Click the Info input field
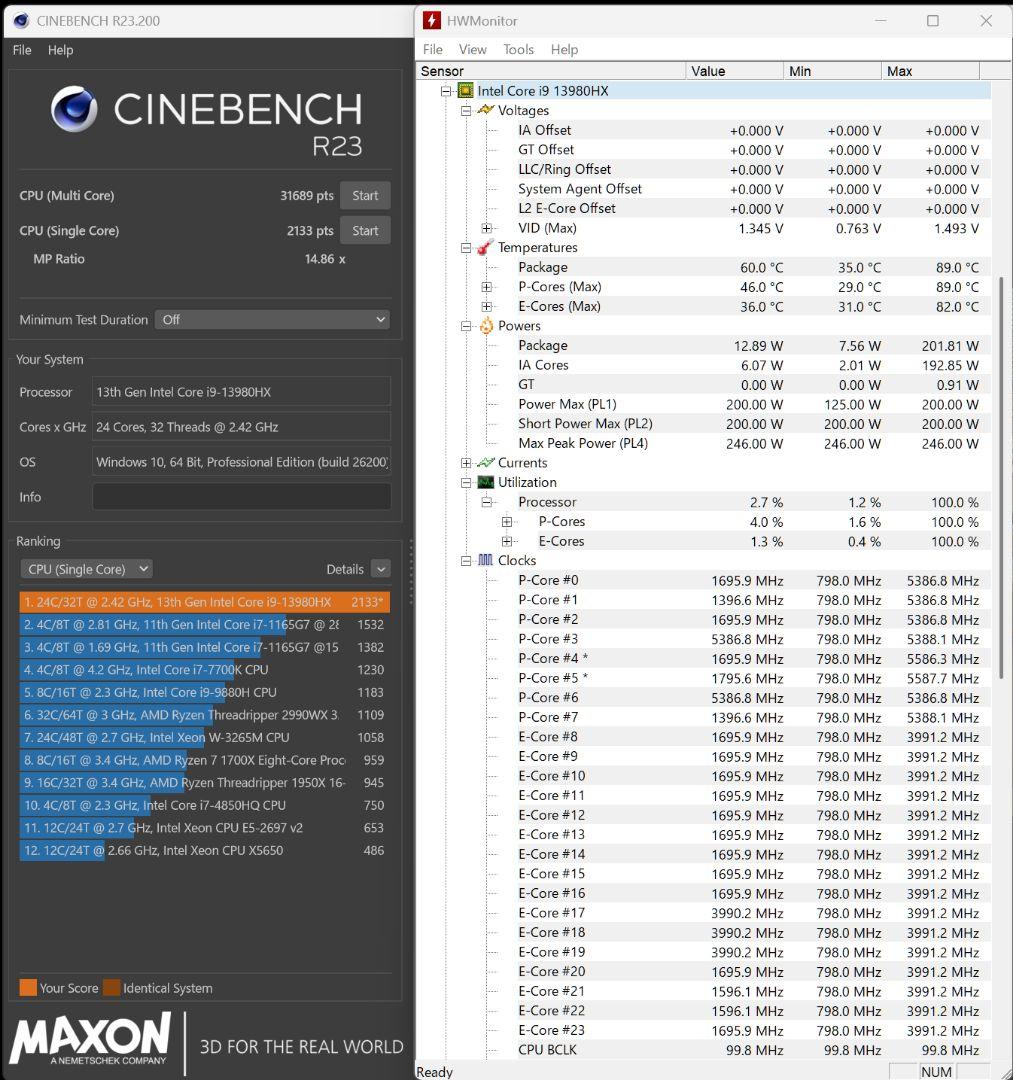The image size is (1013, 1080). (x=242, y=497)
